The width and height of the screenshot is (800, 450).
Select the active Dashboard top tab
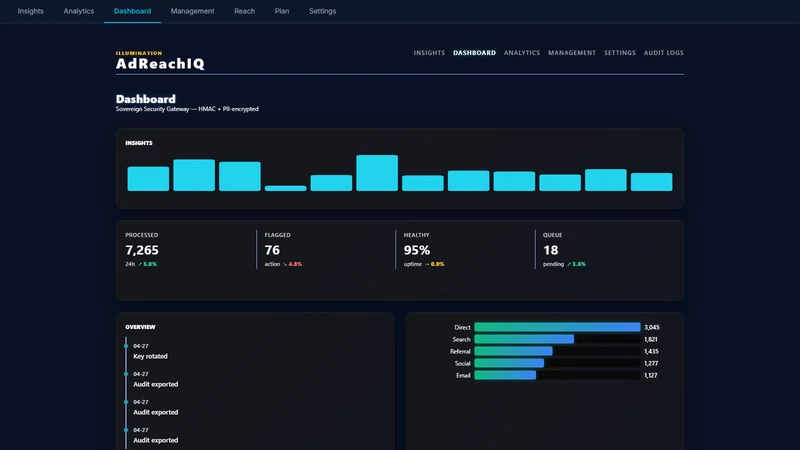pyautogui.click(x=132, y=11)
